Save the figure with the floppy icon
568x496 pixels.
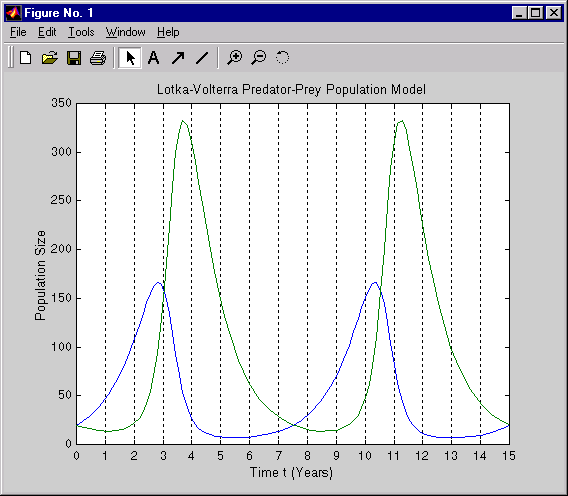pyautogui.click(x=74, y=58)
